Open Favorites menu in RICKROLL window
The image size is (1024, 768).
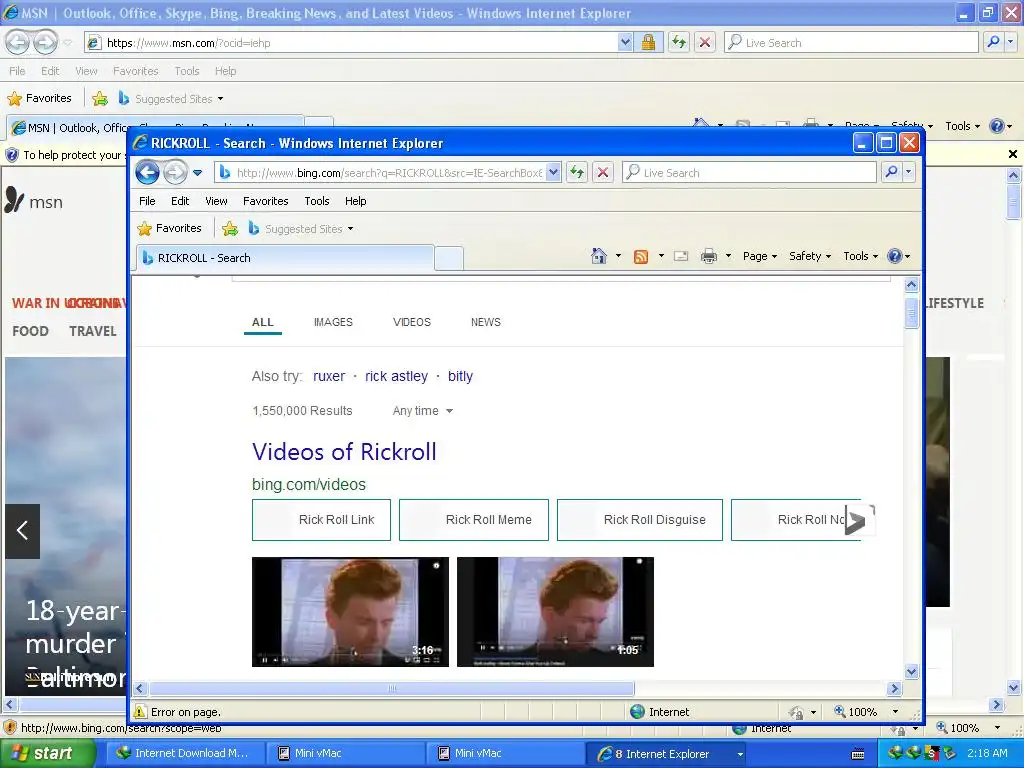(265, 201)
